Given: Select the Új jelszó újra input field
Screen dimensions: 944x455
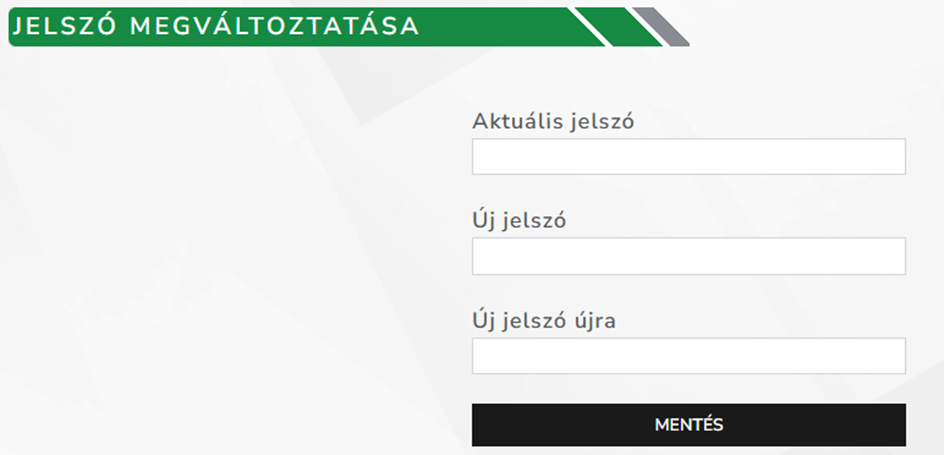Looking at the screenshot, I should coord(688,356).
